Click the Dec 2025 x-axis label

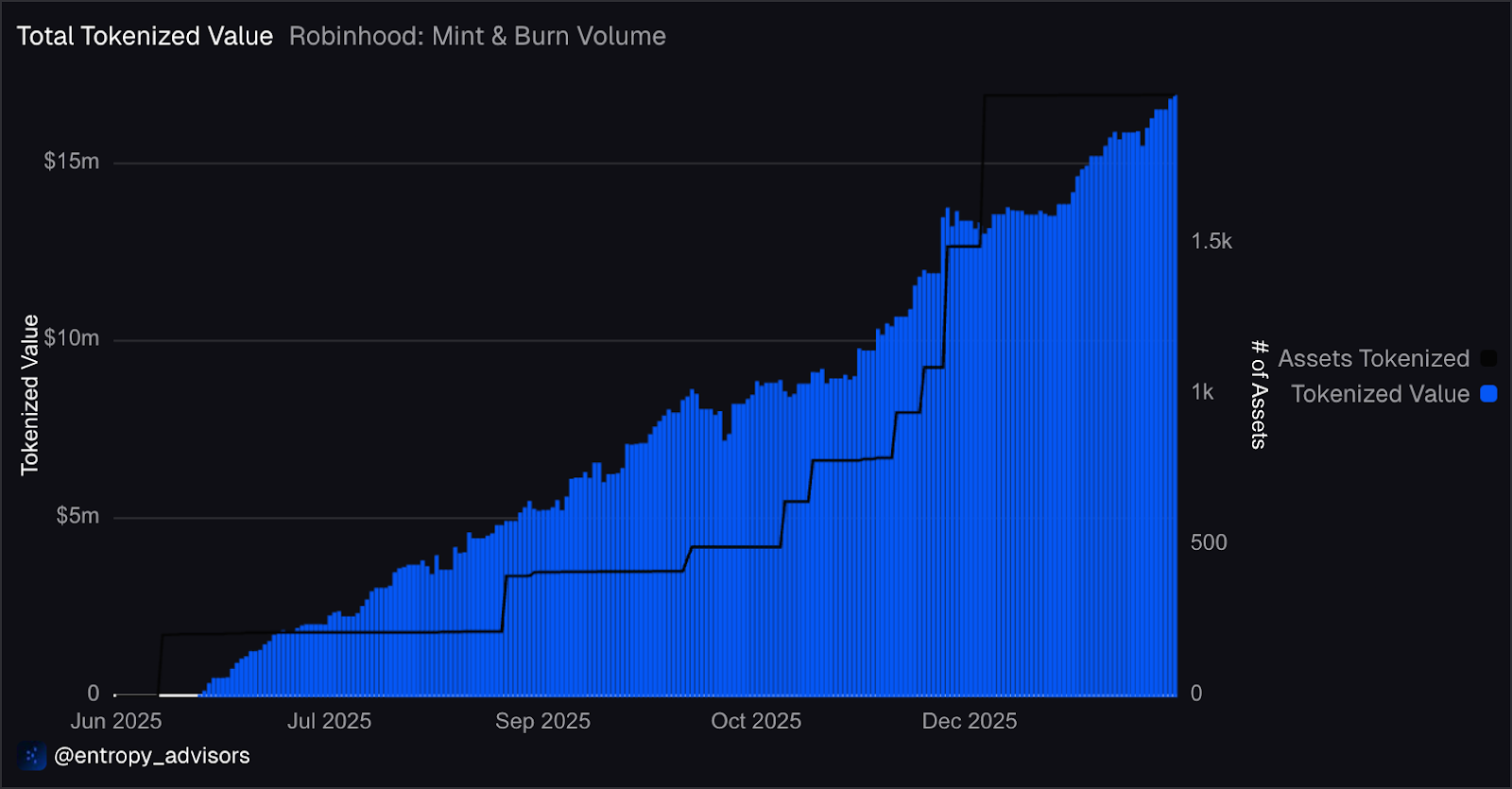coord(970,721)
